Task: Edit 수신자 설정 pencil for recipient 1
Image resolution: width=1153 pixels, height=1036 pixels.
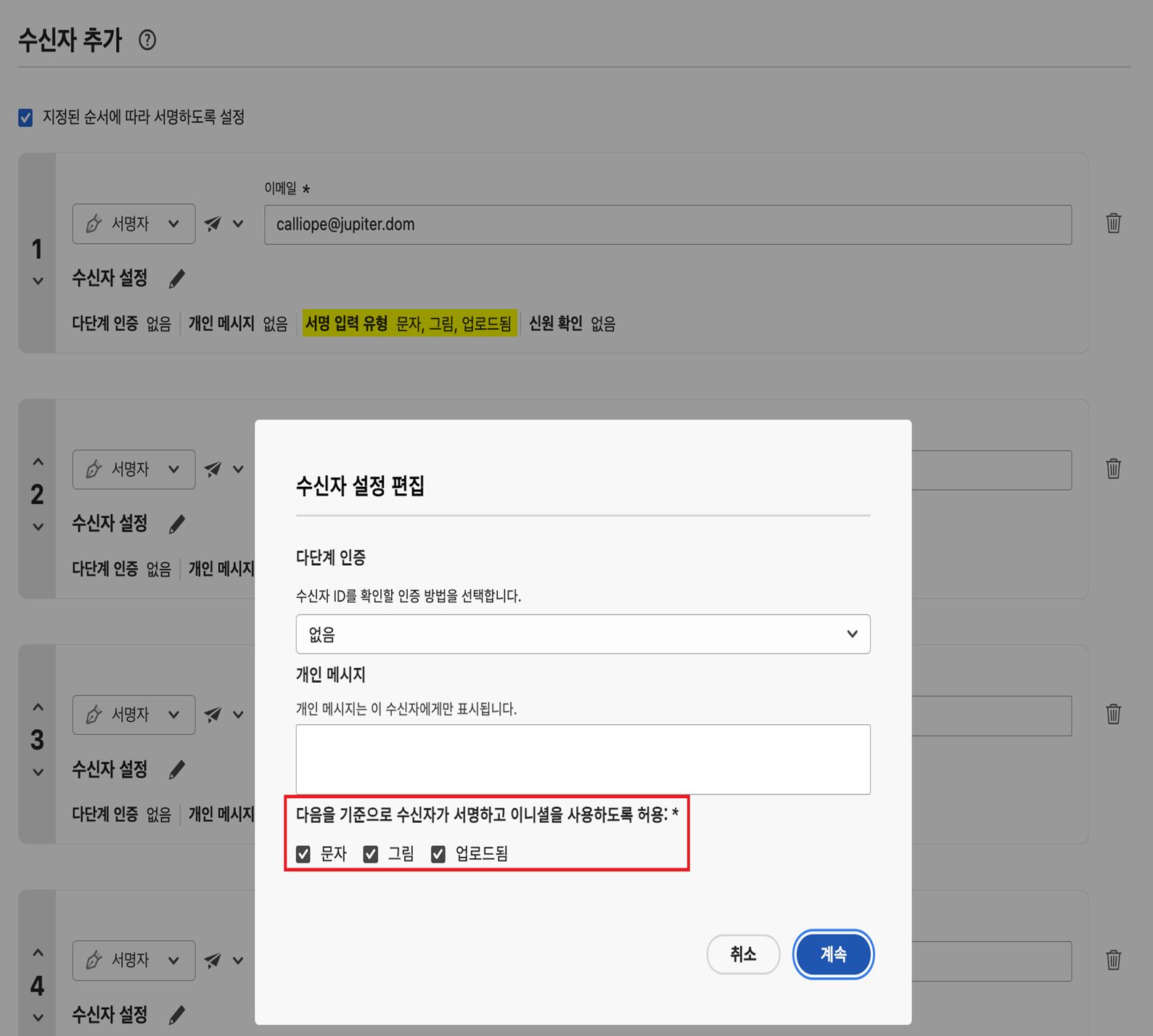Action: (x=177, y=279)
